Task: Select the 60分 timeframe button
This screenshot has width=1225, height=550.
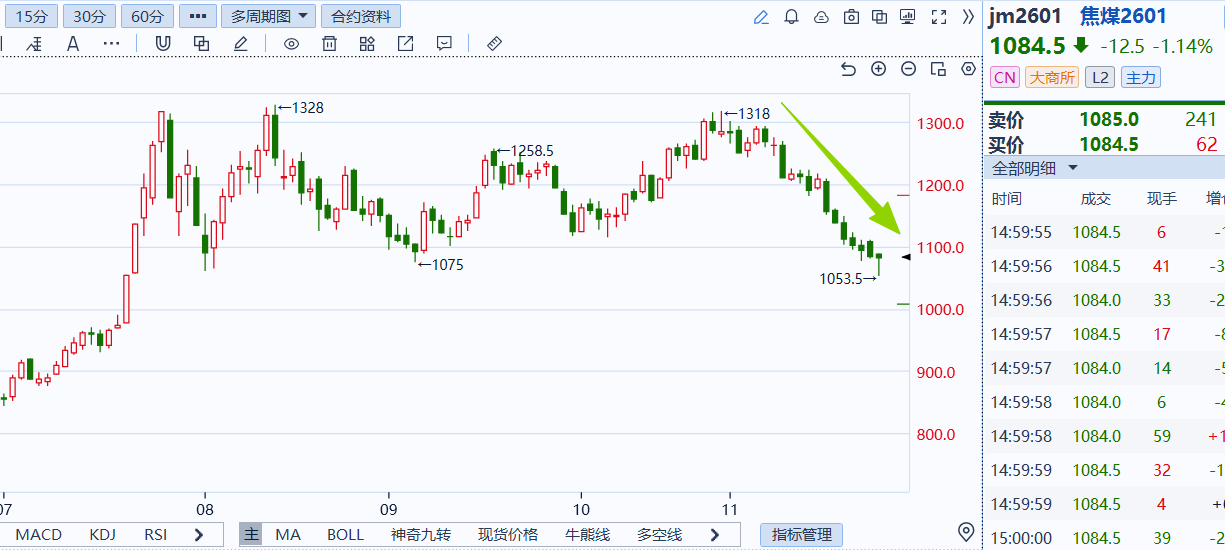Action: pos(147,16)
